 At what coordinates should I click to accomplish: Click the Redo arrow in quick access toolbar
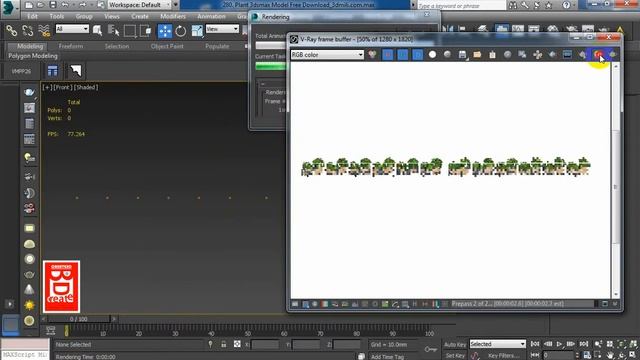tap(82, 5)
